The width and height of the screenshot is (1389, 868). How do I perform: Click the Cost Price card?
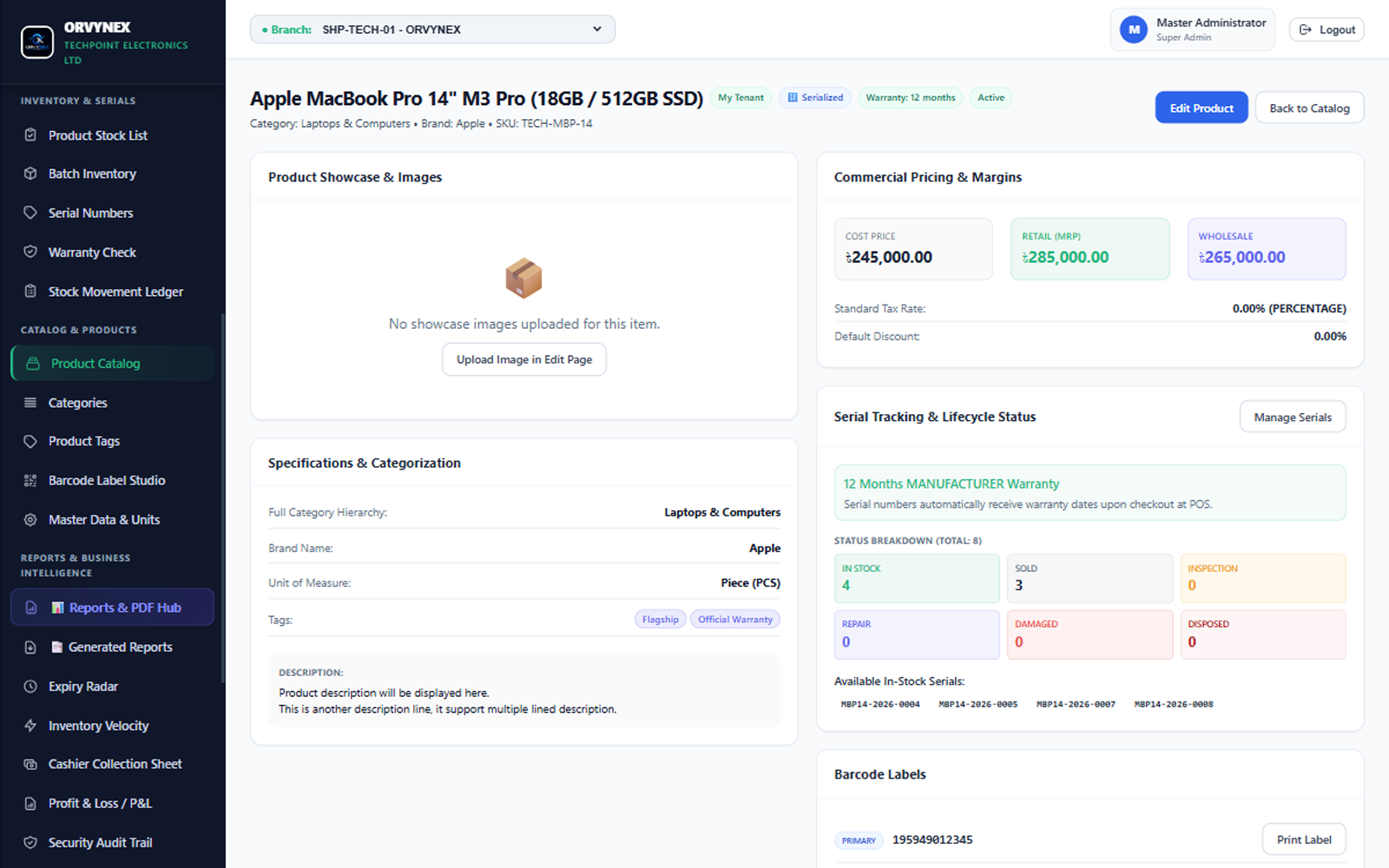coord(913,249)
